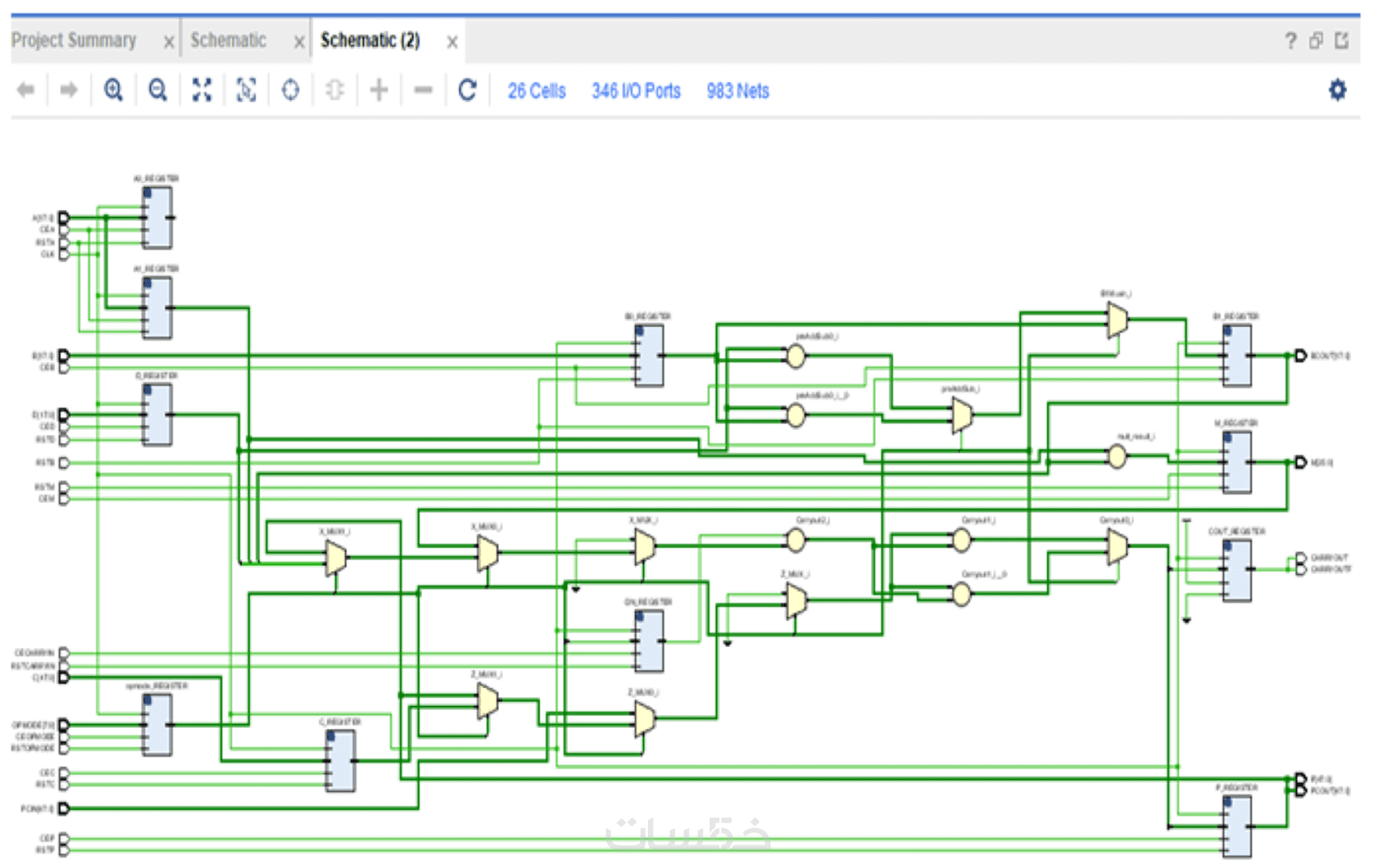Open the 26 Cells link
The image size is (1377, 868).
coord(537,91)
